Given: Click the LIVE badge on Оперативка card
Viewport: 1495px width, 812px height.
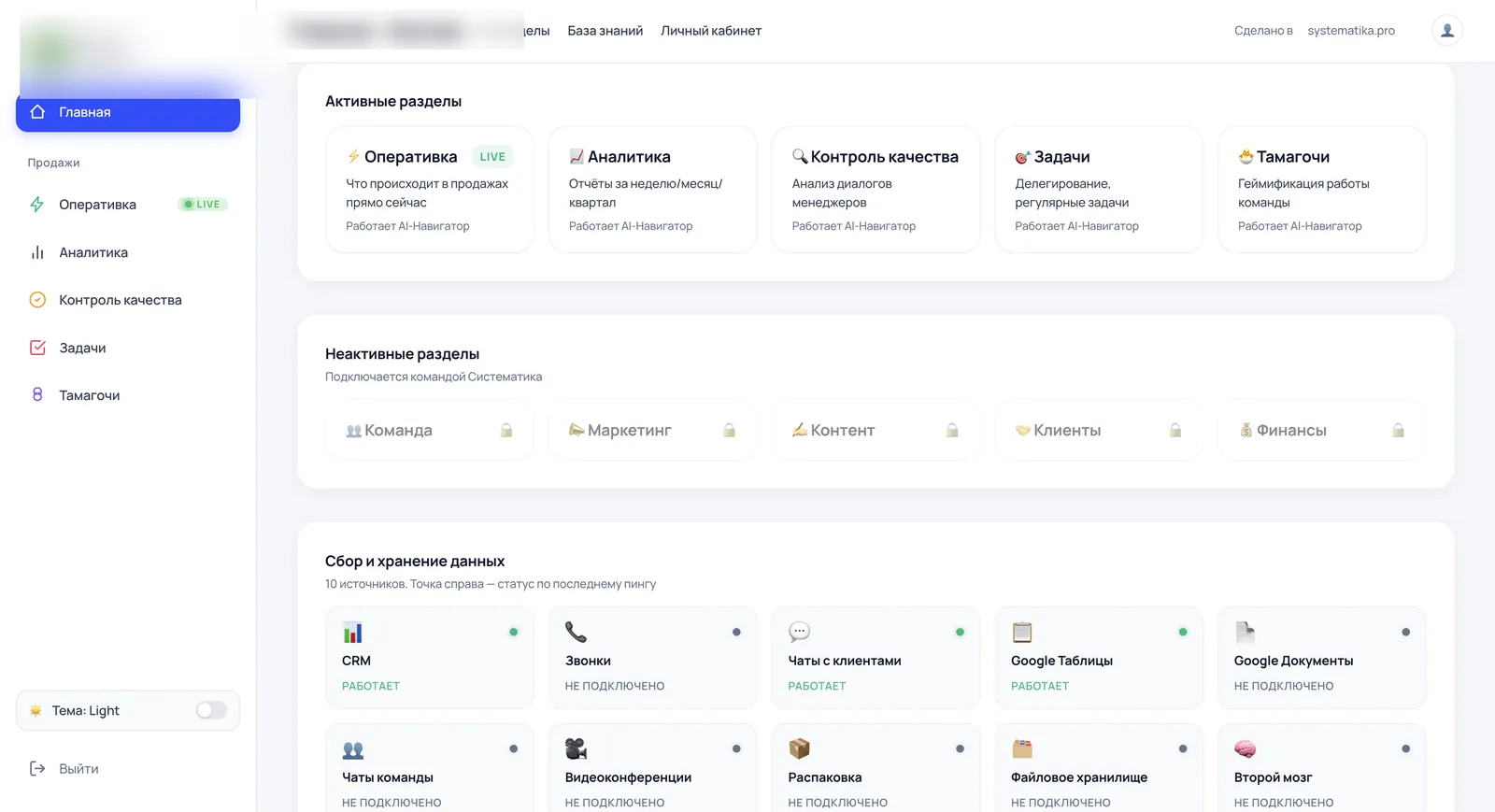Looking at the screenshot, I should coord(492,157).
